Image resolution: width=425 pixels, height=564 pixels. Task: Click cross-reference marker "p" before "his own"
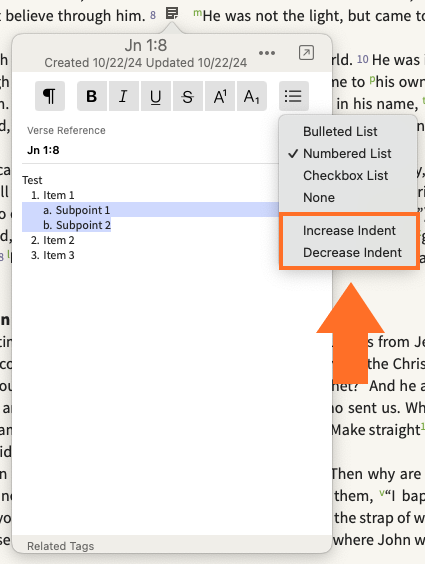click(372, 78)
